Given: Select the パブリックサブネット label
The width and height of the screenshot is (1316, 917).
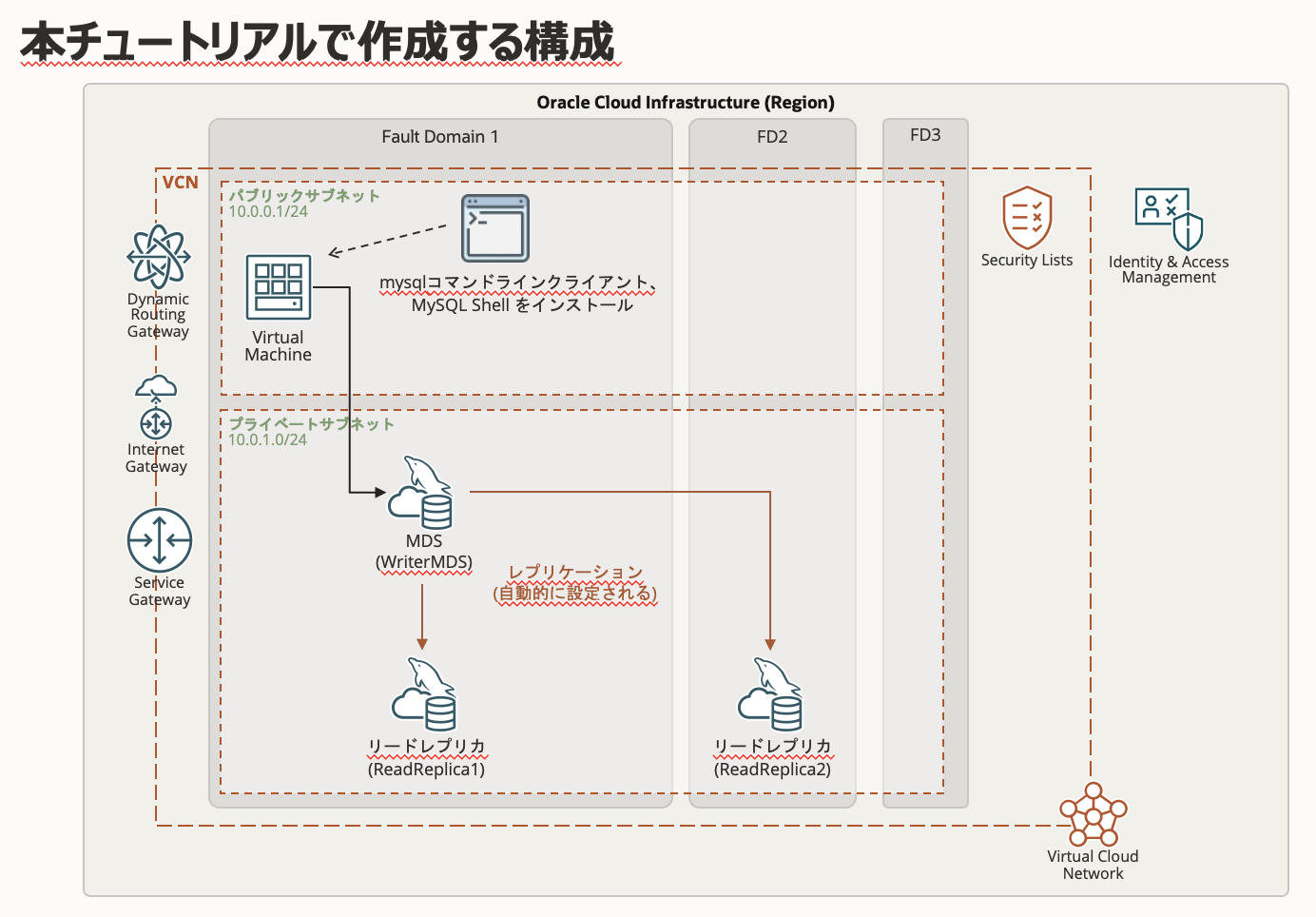Looking at the screenshot, I should pos(302,194).
